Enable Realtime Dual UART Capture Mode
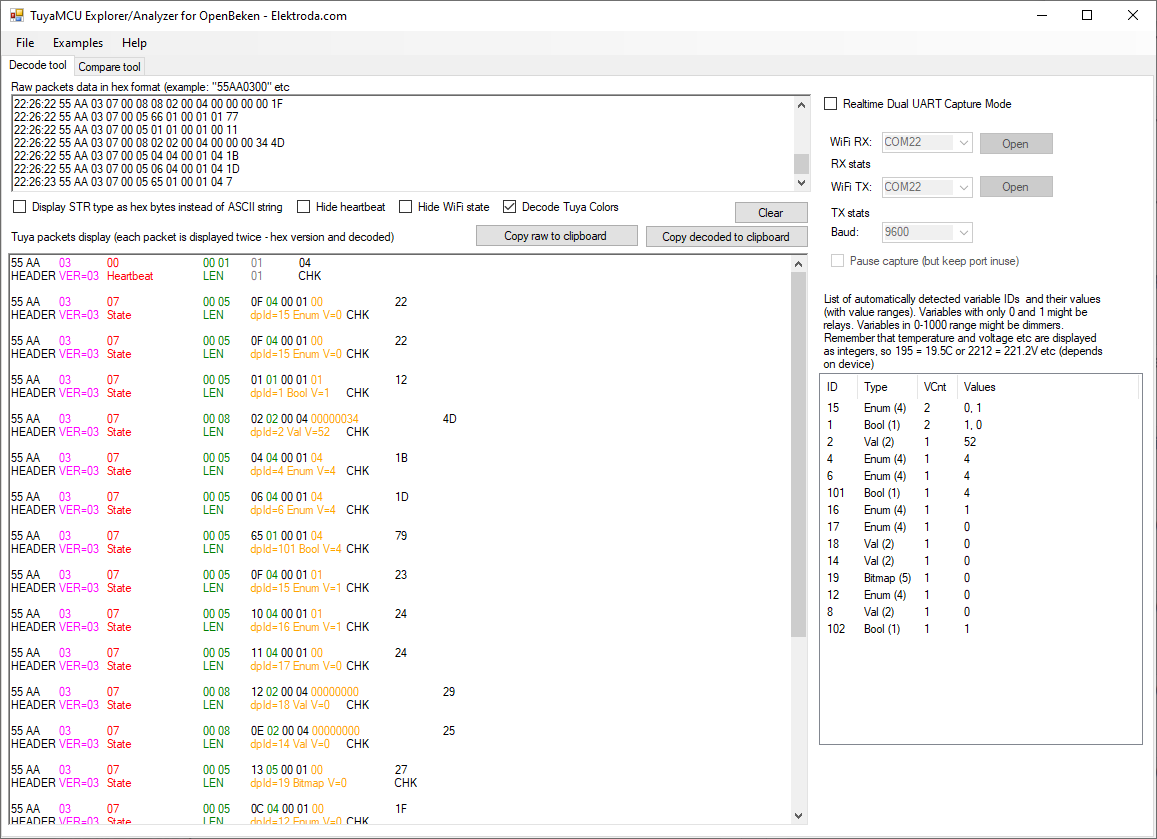 tap(831, 104)
